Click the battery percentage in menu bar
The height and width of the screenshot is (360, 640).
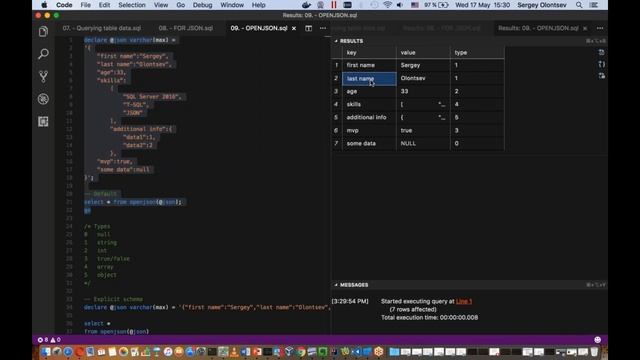tap(430, 5)
